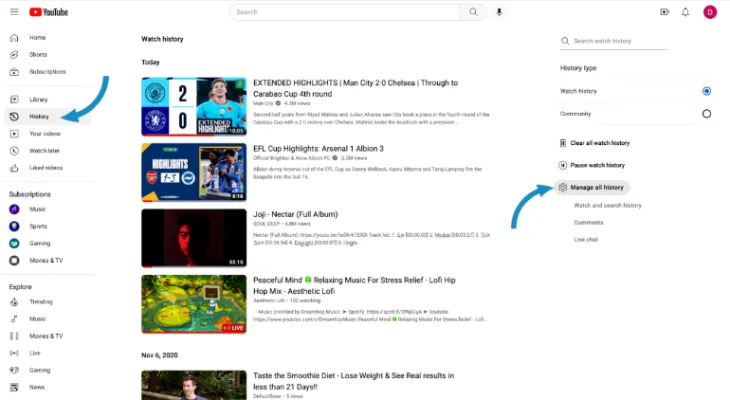Open Arsenal 1 Albion 3 highlights thumbnail
The height and width of the screenshot is (400, 730).
point(194,172)
